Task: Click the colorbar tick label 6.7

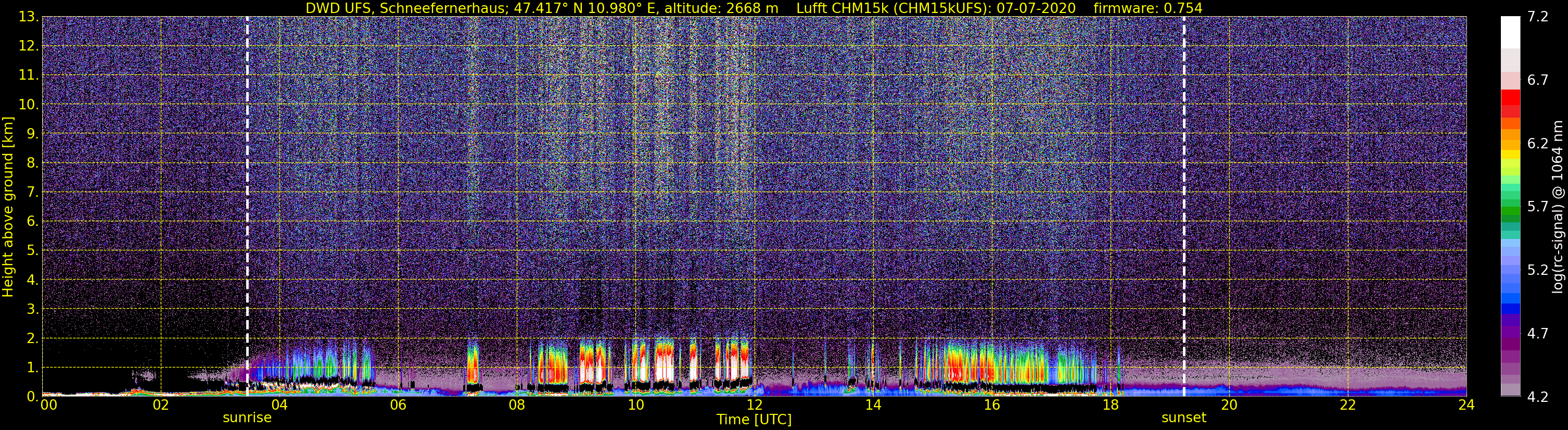Action: (1538, 80)
